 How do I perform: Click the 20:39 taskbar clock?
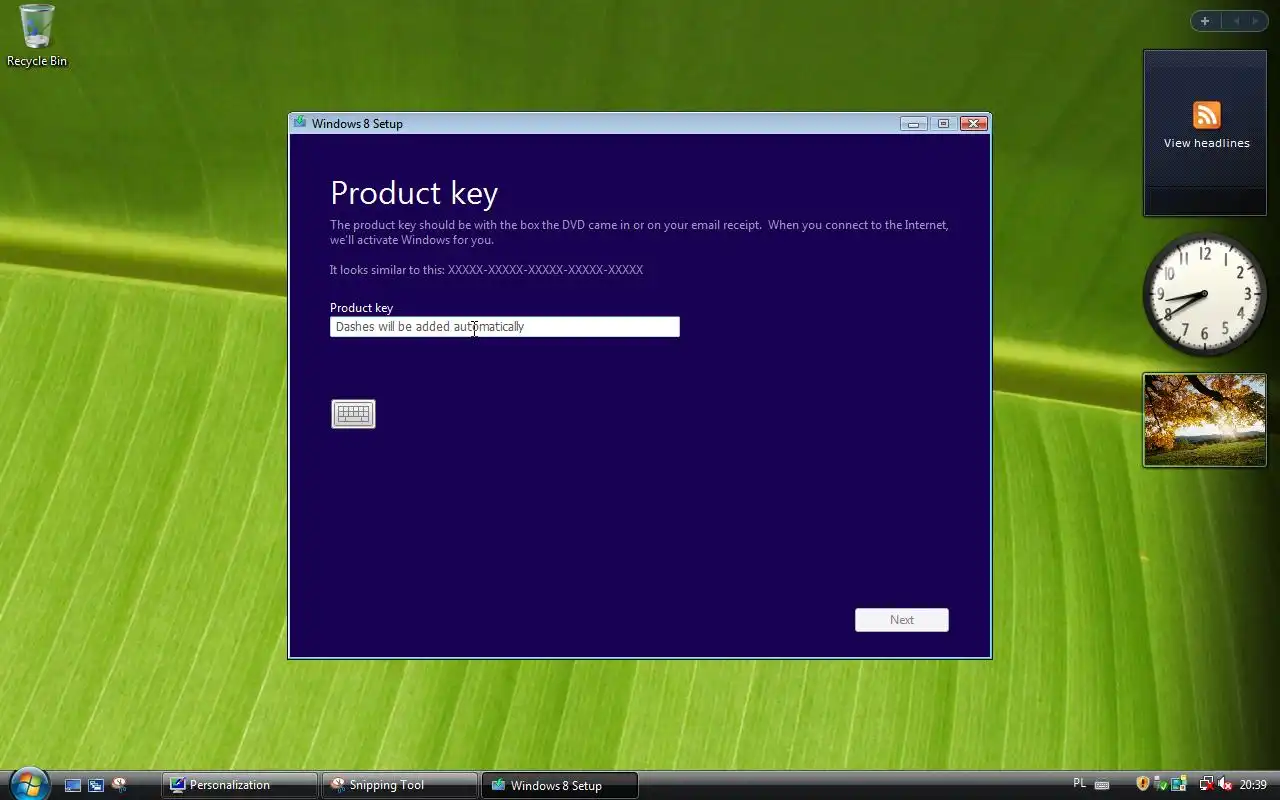1253,785
